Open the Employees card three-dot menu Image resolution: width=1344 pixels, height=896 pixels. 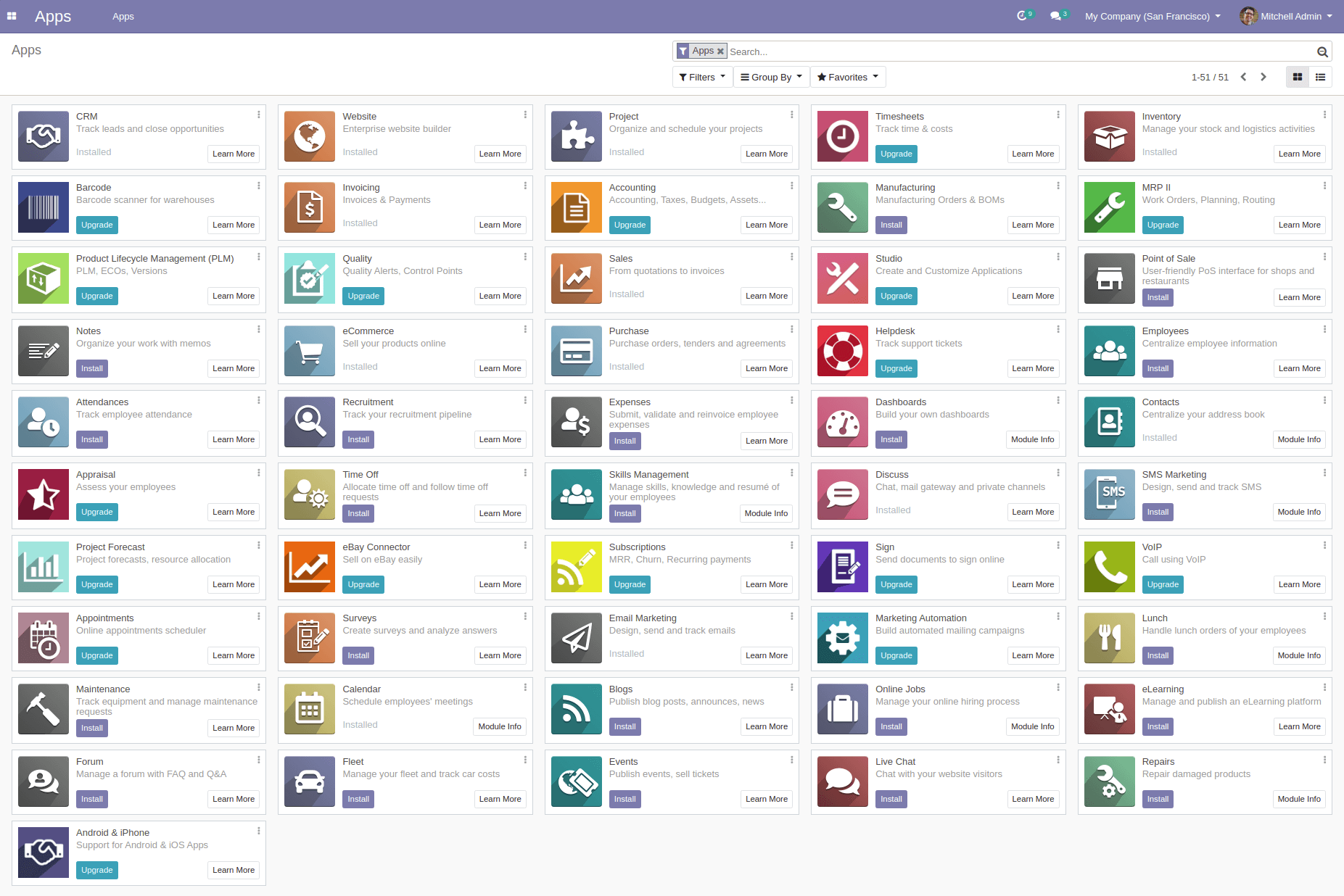1324,329
